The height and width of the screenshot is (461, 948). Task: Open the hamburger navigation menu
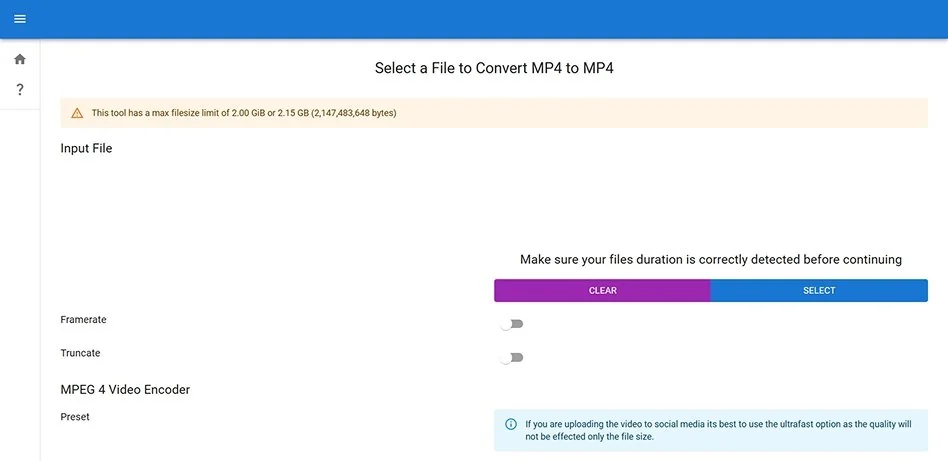[20, 19]
